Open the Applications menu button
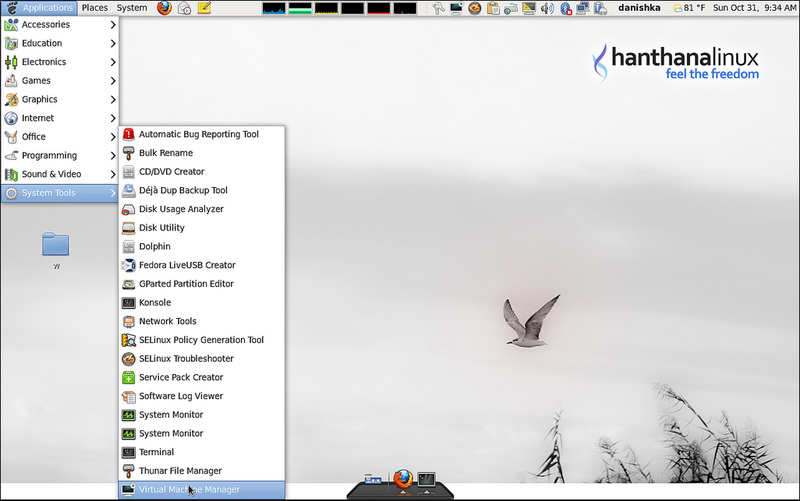Screen dimensions: 800x501 pos(39,8)
